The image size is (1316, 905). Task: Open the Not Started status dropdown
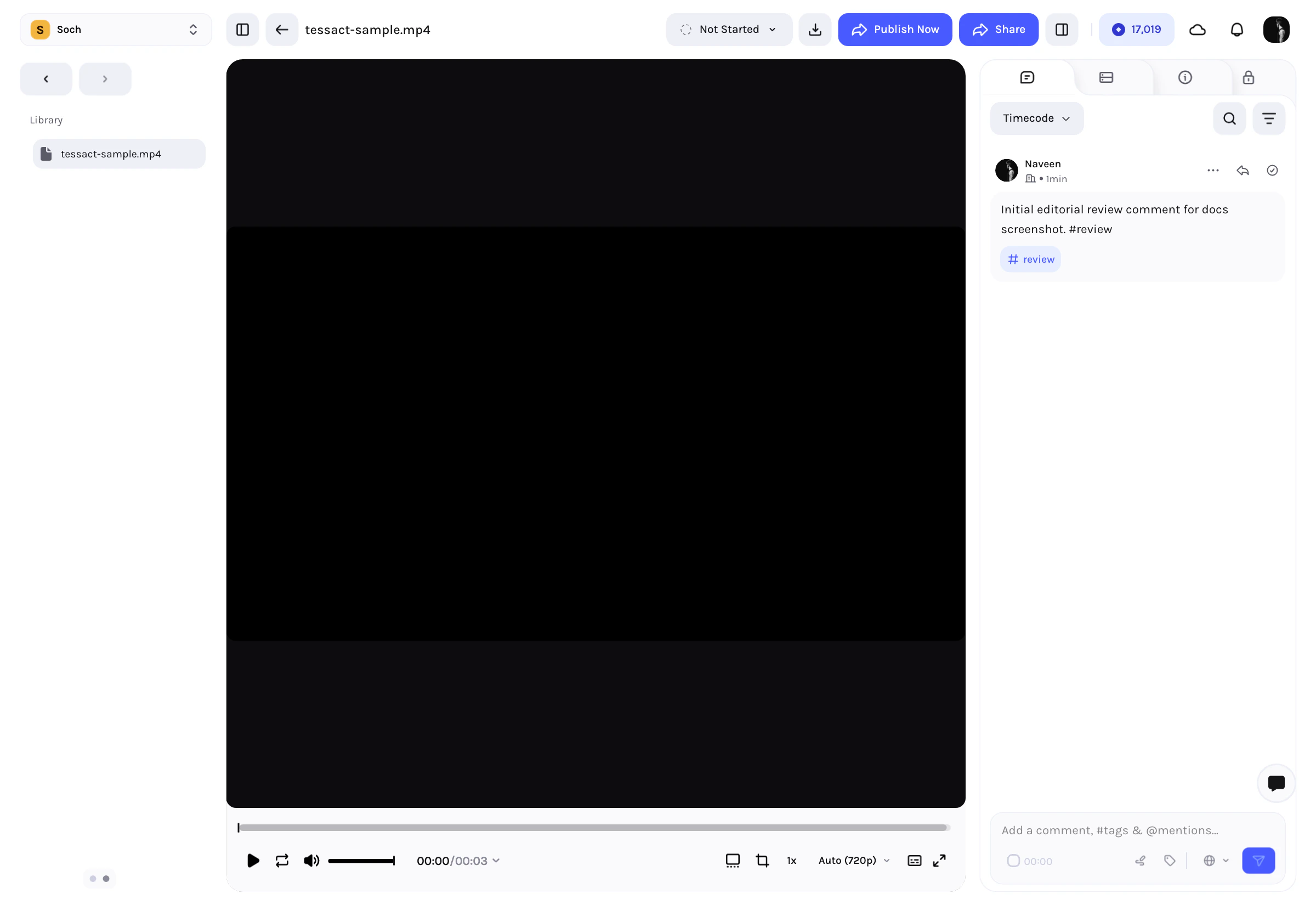click(729, 30)
